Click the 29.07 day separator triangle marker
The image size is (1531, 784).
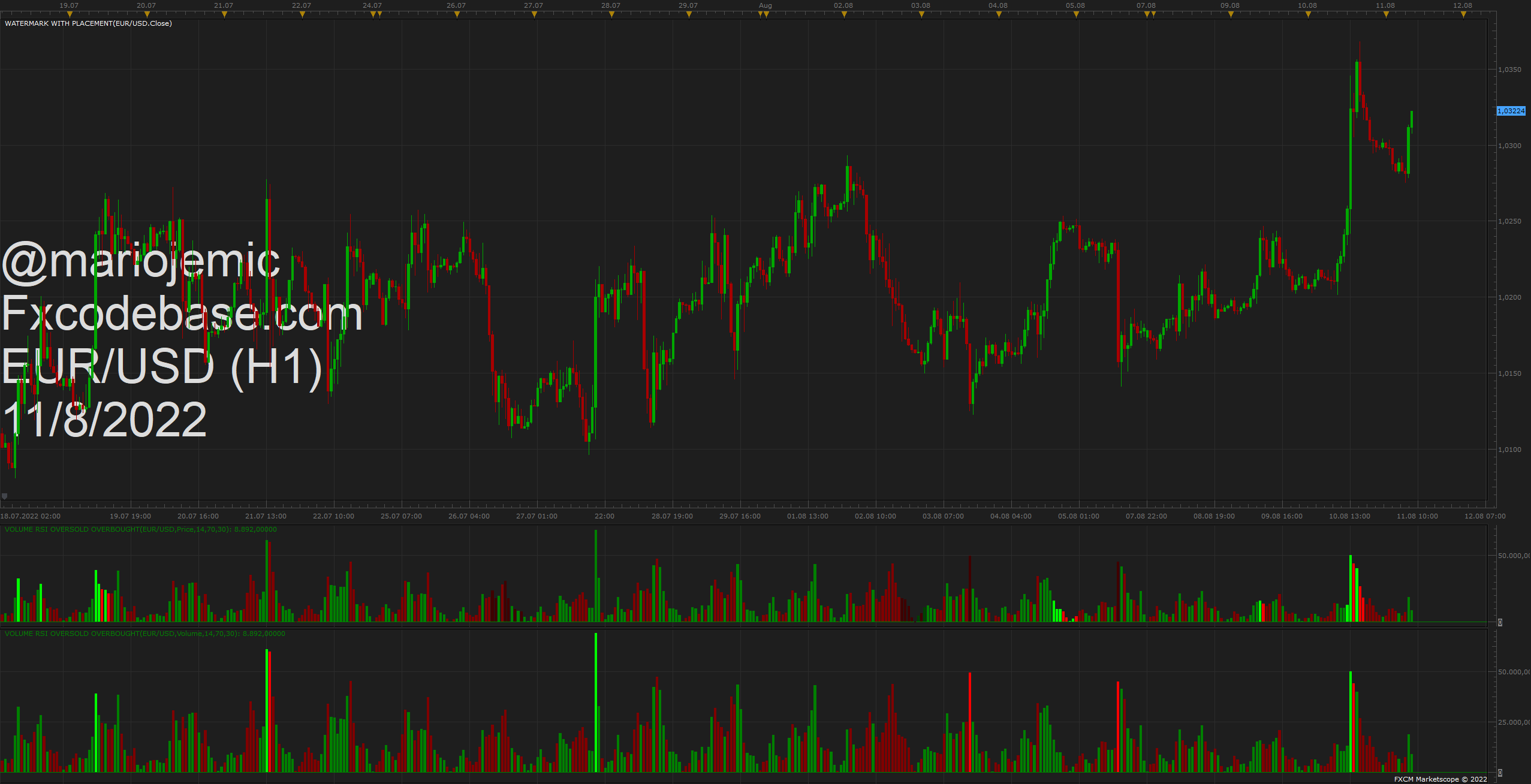[x=689, y=14]
